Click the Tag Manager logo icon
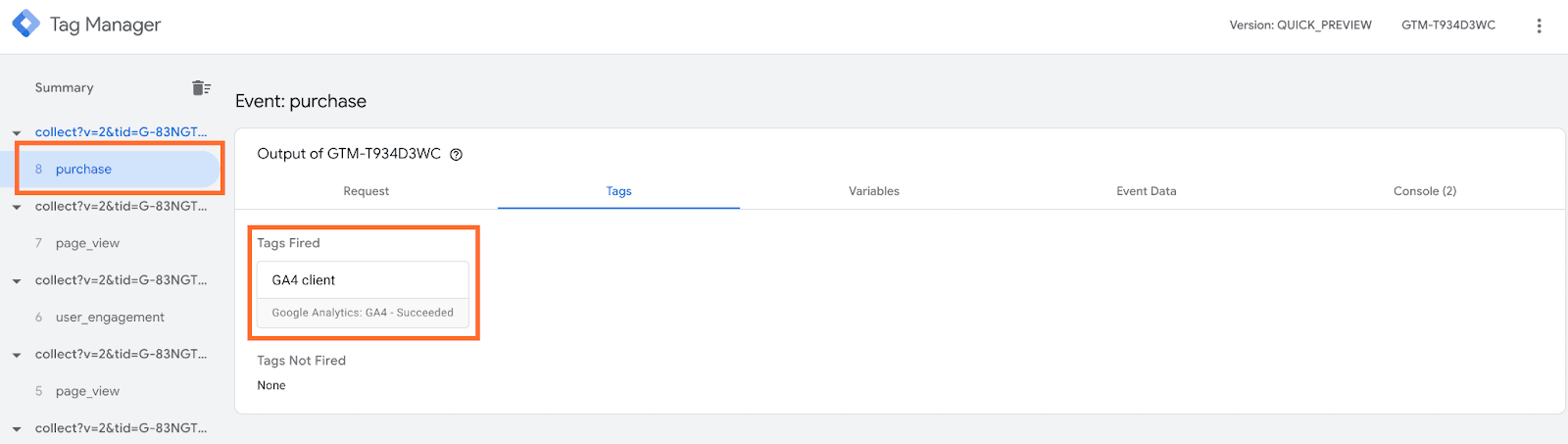 click(25, 25)
